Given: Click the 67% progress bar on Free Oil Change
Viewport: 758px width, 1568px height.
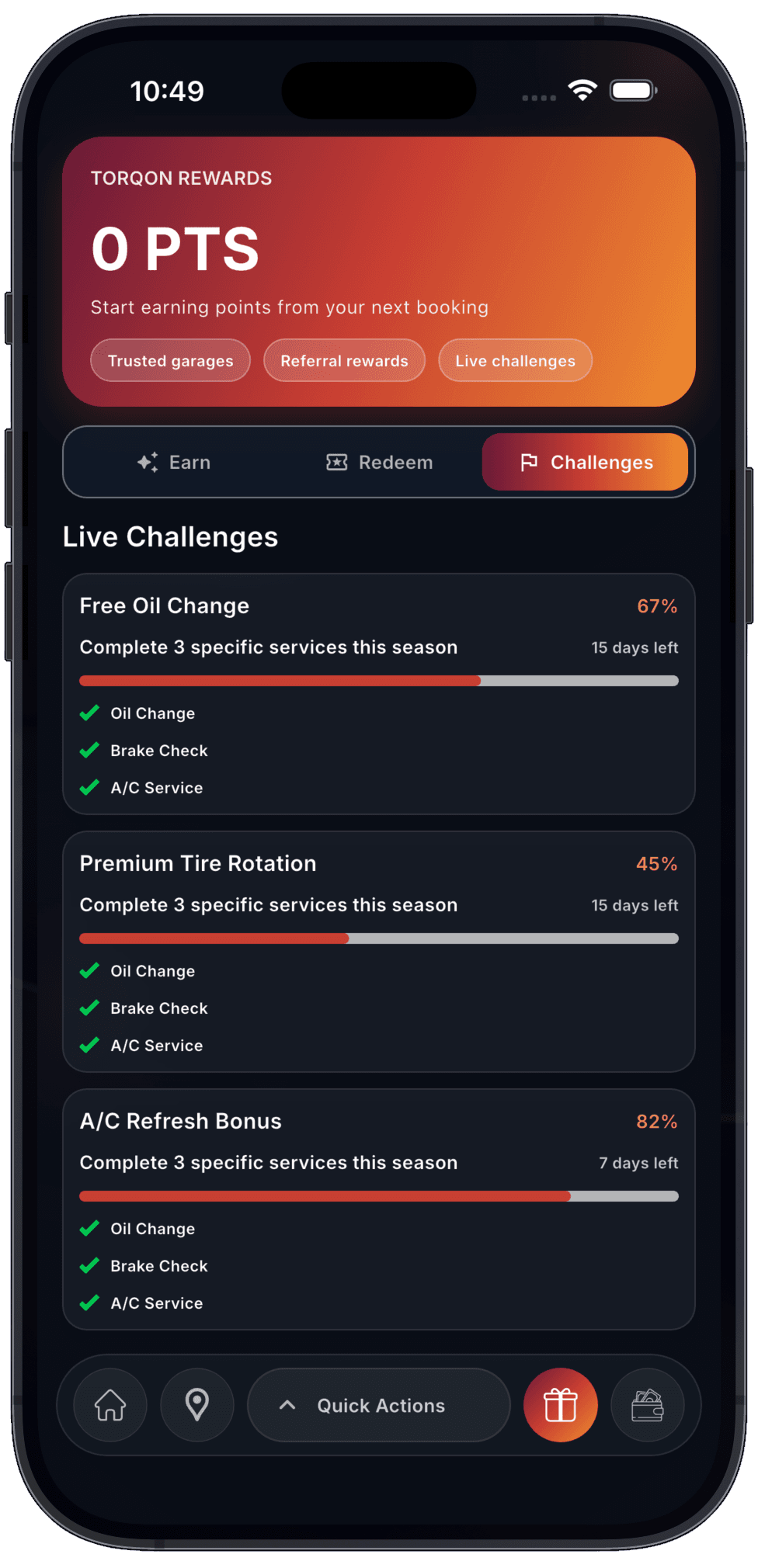Looking at the screenshot, I should point(379,681).
